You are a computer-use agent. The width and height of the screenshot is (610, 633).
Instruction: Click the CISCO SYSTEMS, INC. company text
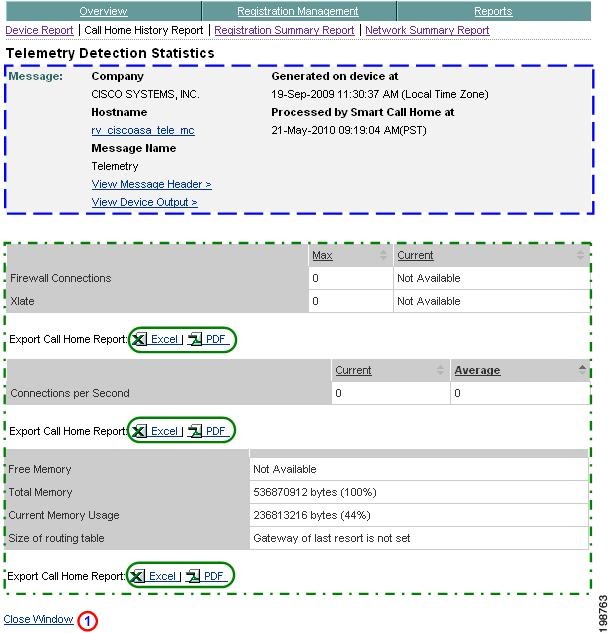pos(145,94)
